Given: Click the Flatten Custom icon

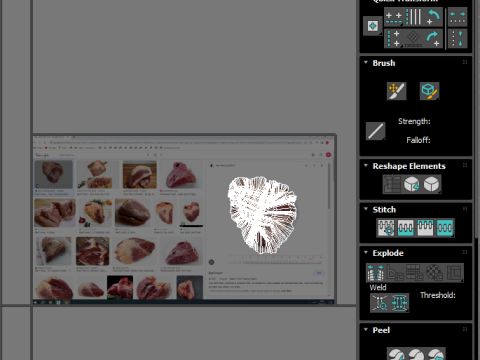Looking at the screenshot, I should [x=454, y=273].
